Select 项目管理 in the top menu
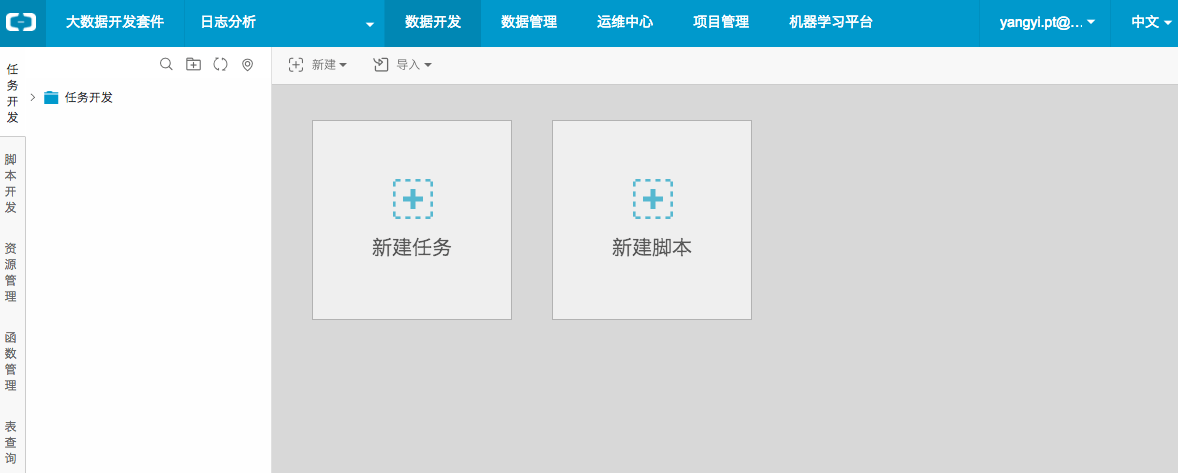 721,23
